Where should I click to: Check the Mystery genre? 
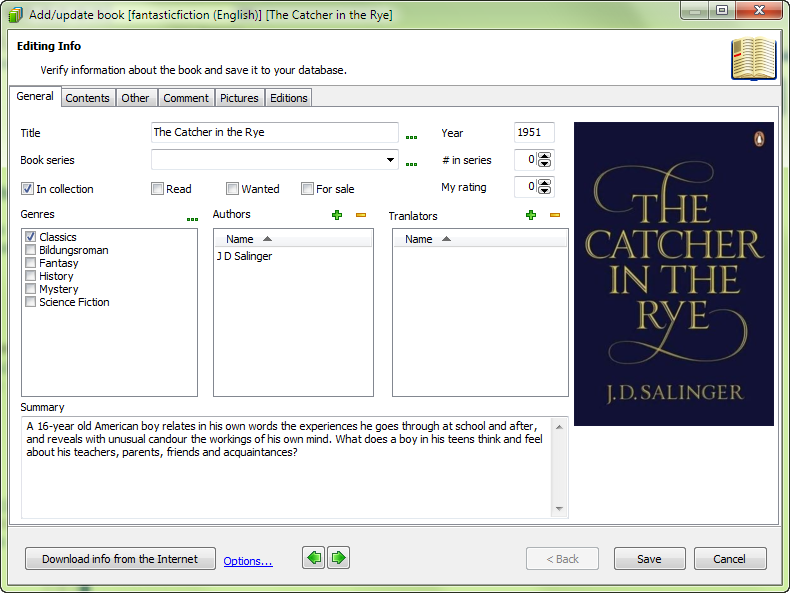pos(31,289)
